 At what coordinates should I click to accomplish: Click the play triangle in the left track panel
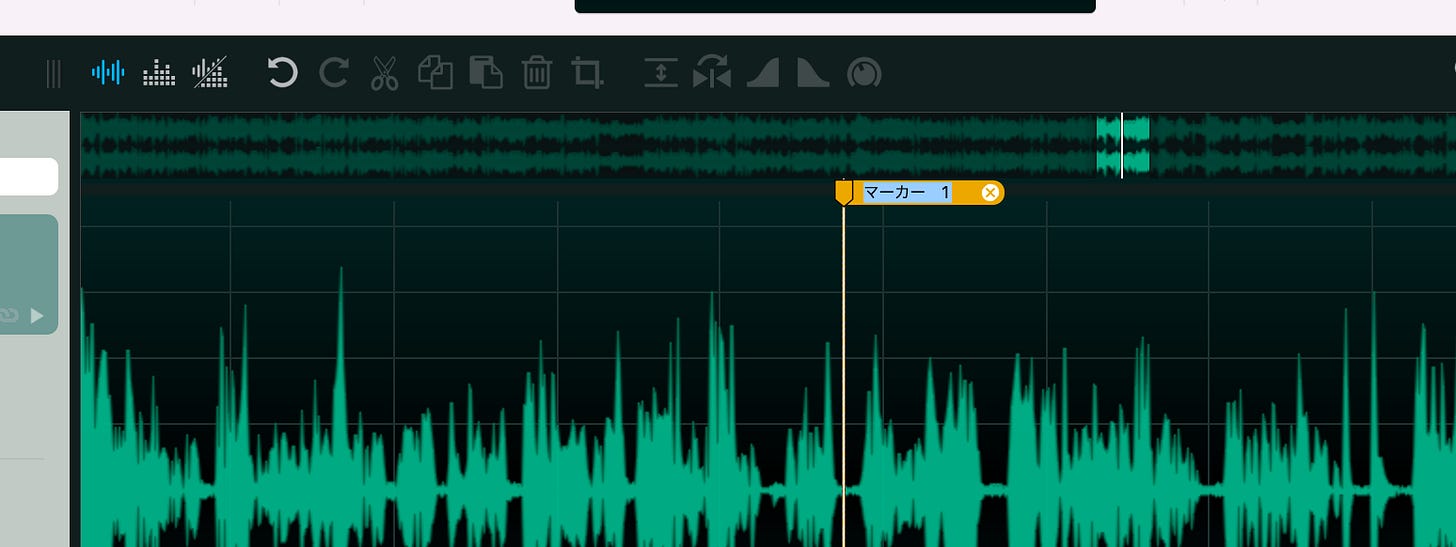point(38,316)
